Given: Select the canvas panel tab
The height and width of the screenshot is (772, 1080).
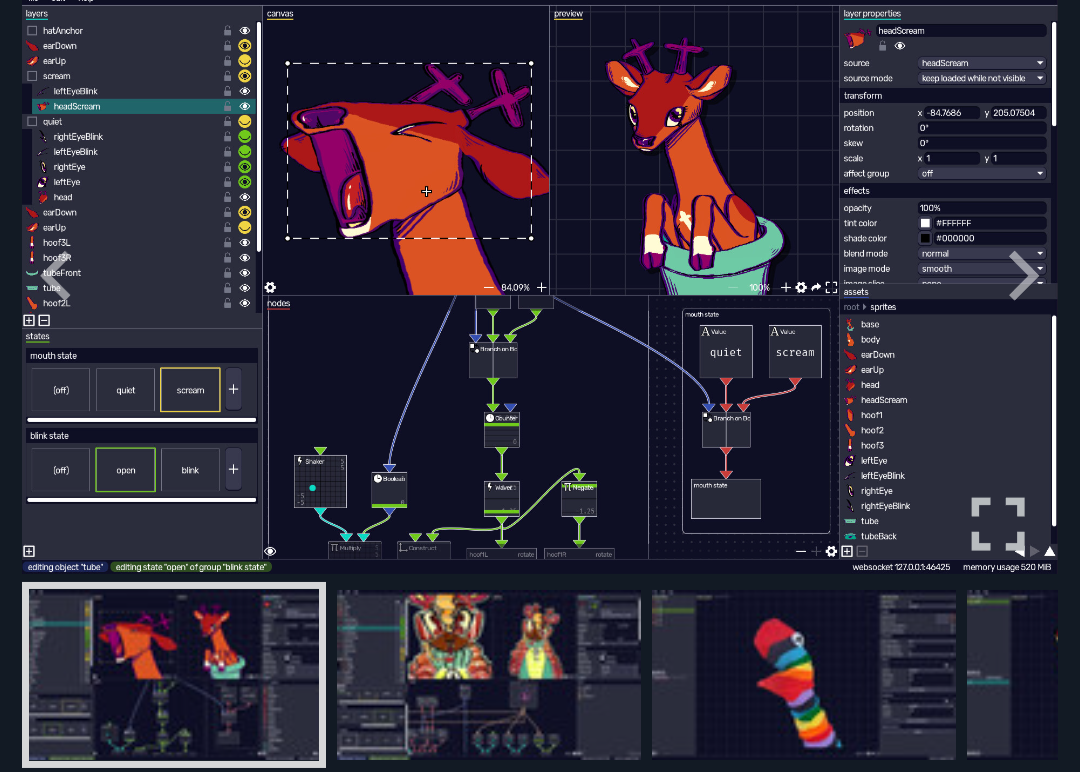Looking at the screenshot, I should [x=280, y=14].
